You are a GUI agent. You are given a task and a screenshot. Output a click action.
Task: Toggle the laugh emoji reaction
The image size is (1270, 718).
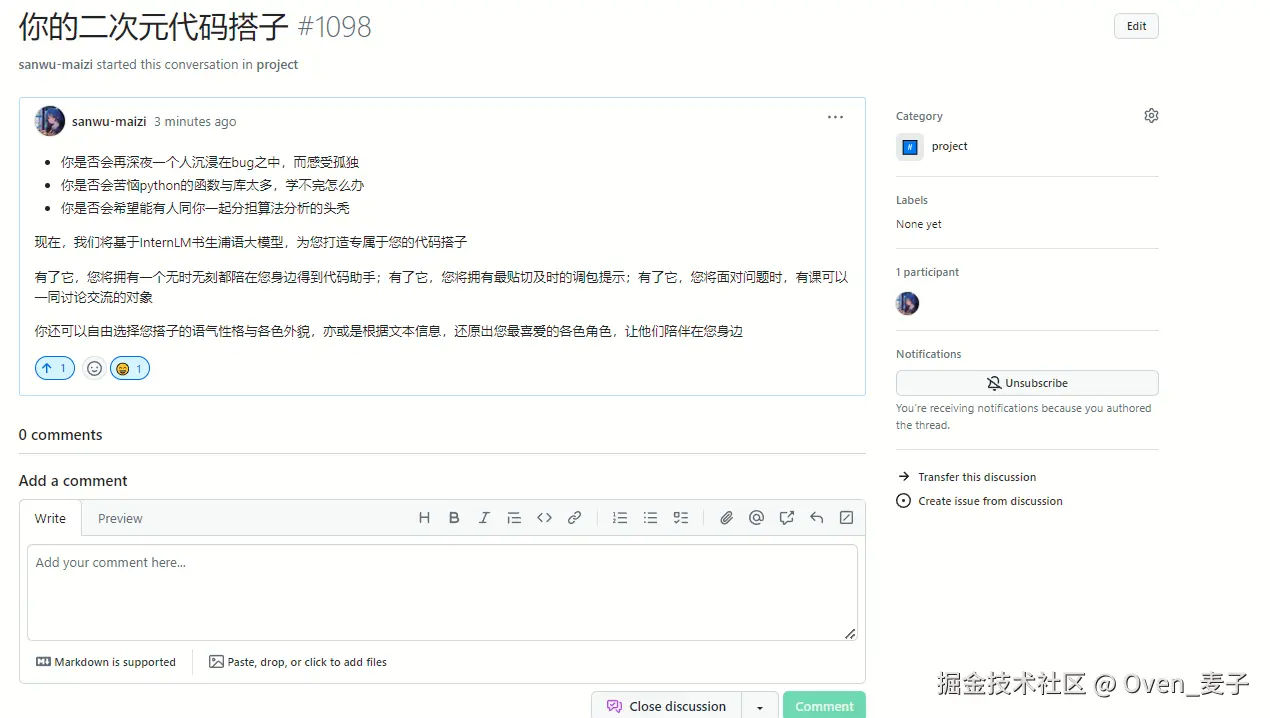point(130,369)
